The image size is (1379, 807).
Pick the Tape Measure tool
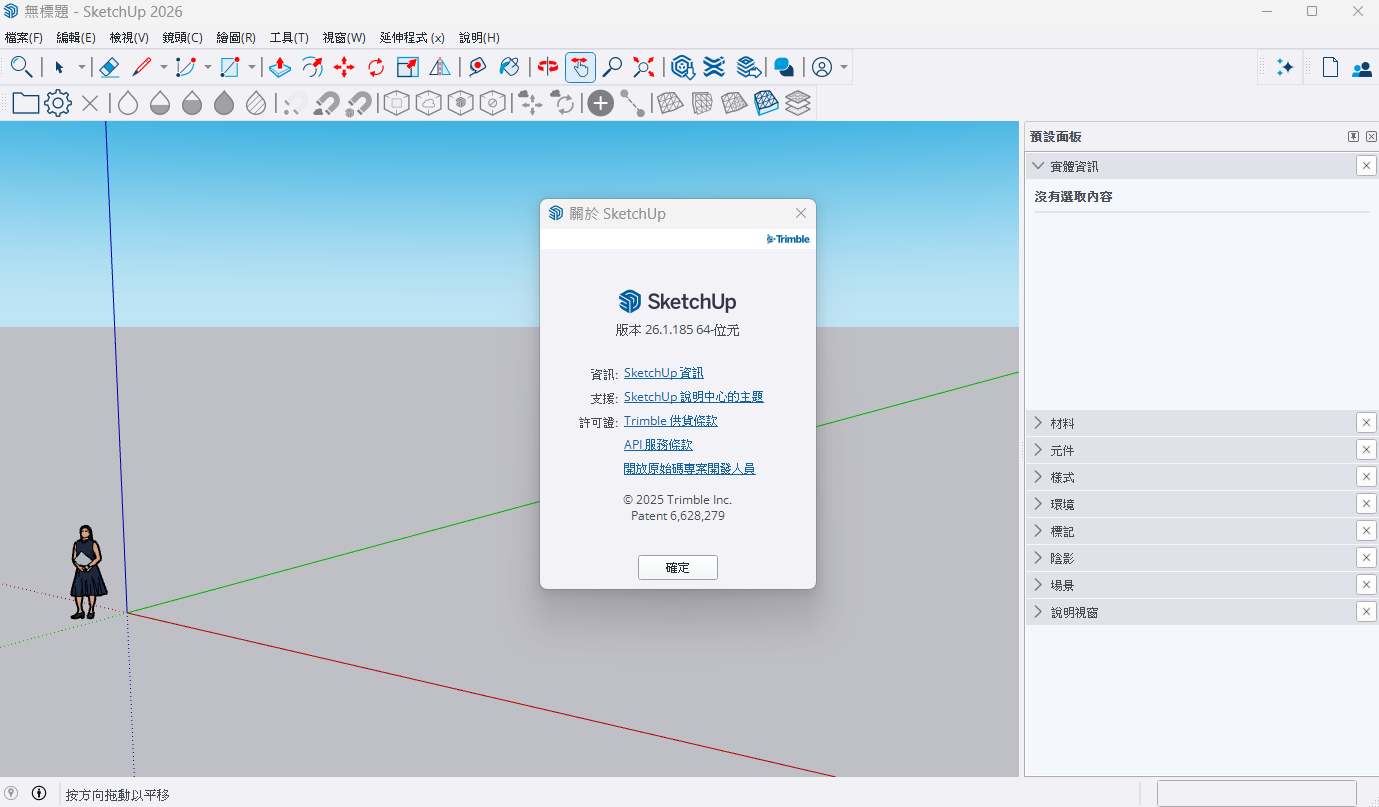(x=478, y=67)
